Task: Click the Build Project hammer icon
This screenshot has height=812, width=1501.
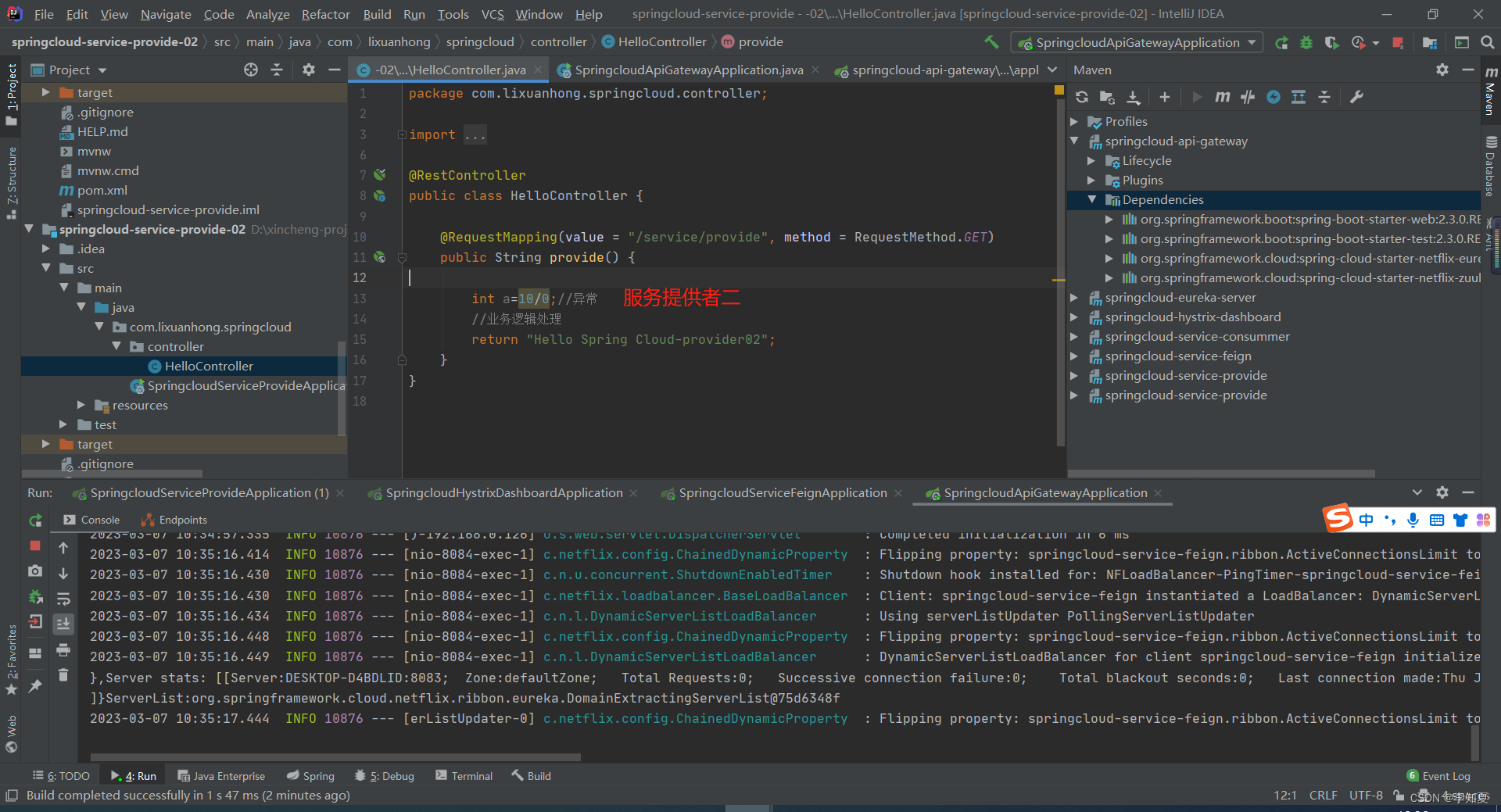Action: point(991,42)
